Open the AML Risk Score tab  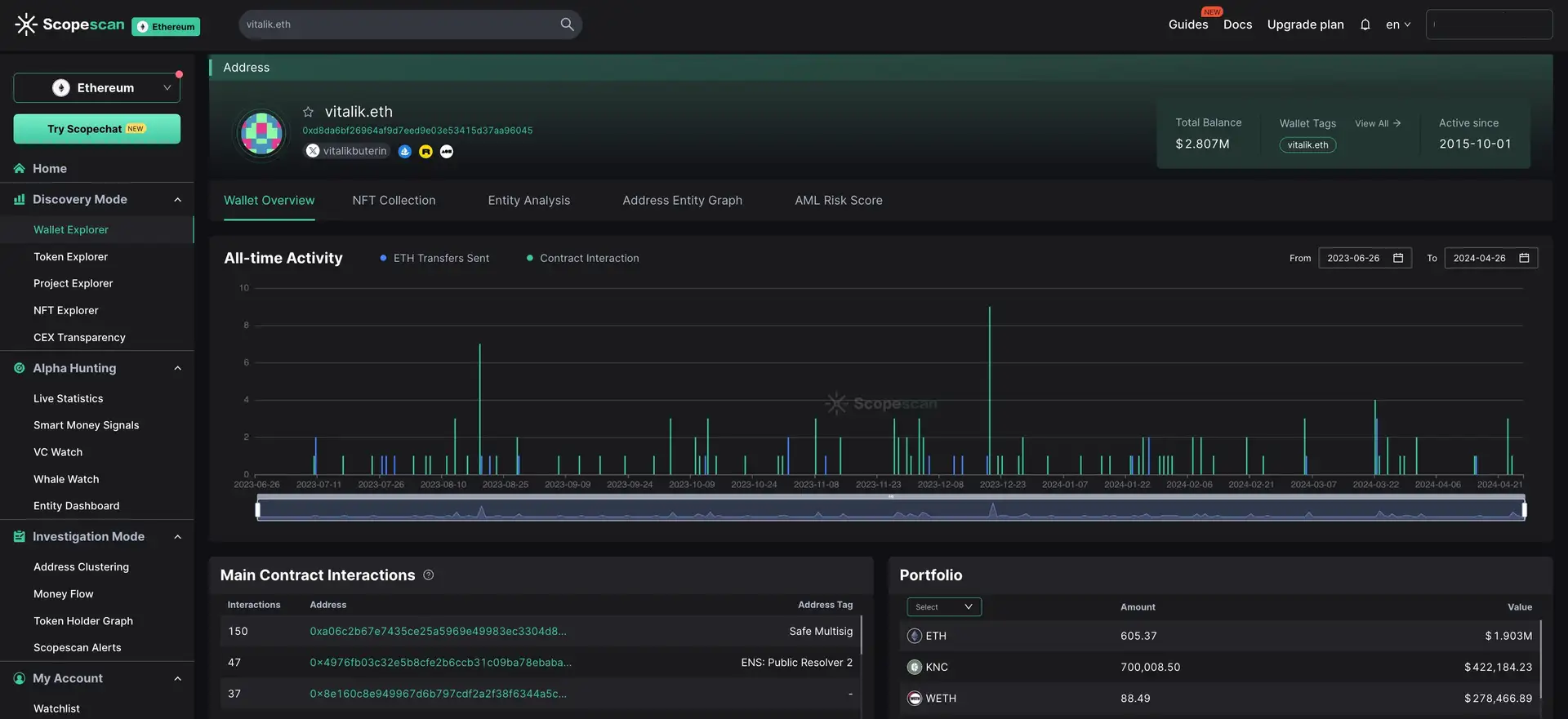coord(838,201)
